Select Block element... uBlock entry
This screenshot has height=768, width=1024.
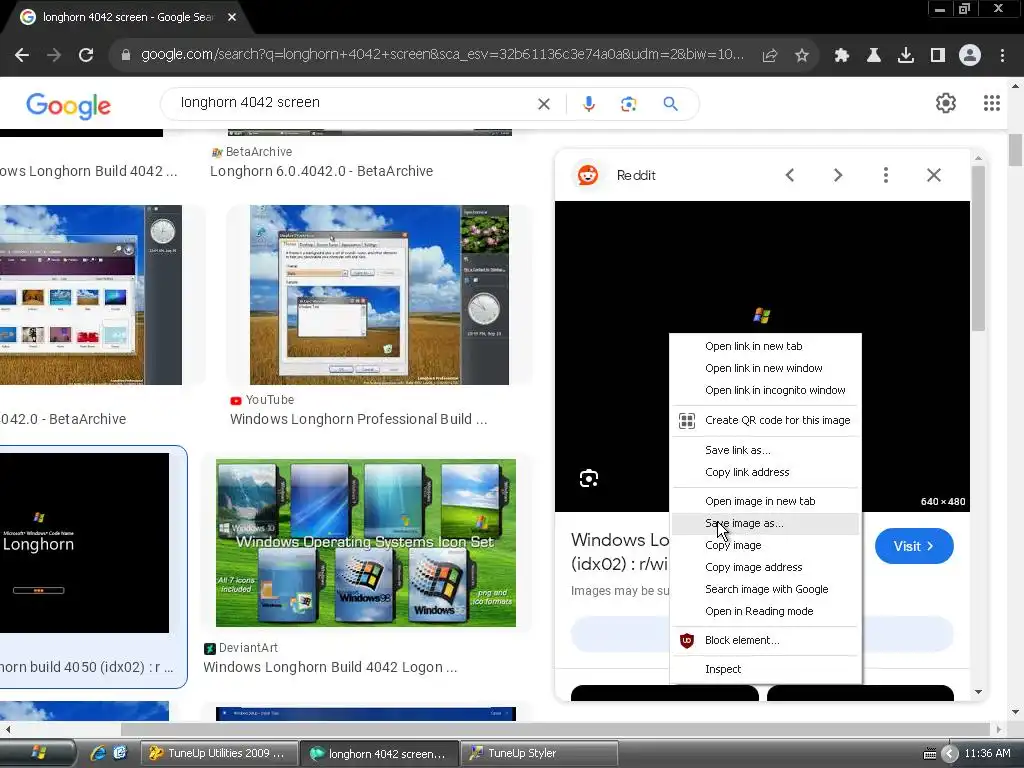[x=765, y=640]
